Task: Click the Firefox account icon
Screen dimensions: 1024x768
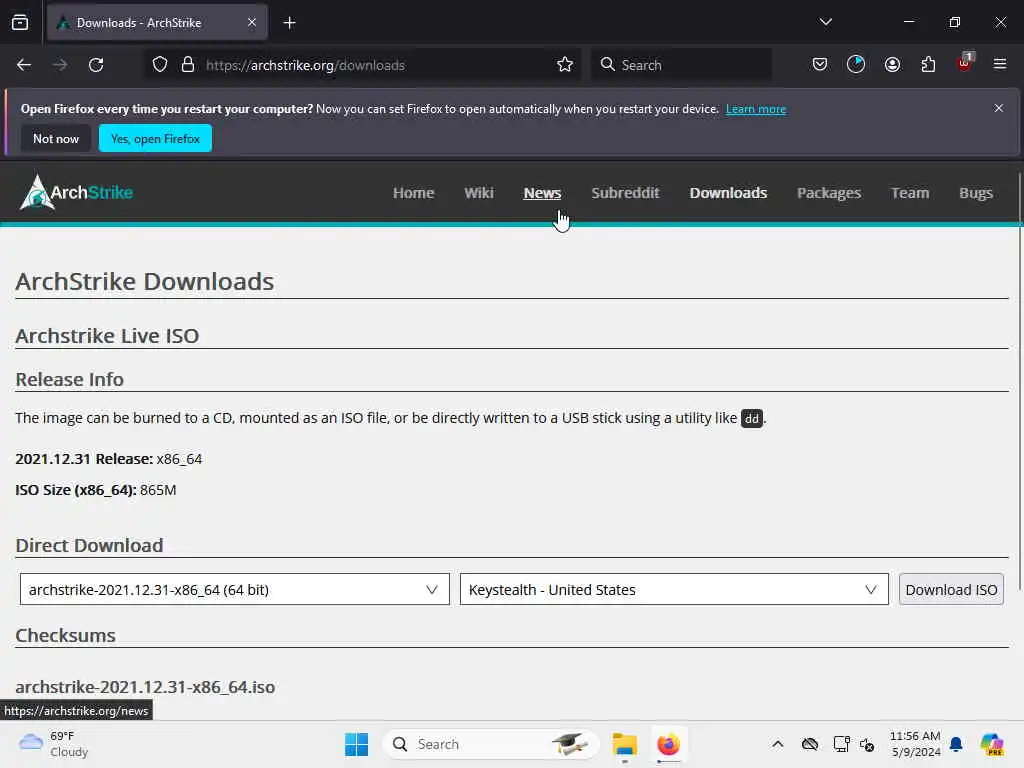Action: 892,65
